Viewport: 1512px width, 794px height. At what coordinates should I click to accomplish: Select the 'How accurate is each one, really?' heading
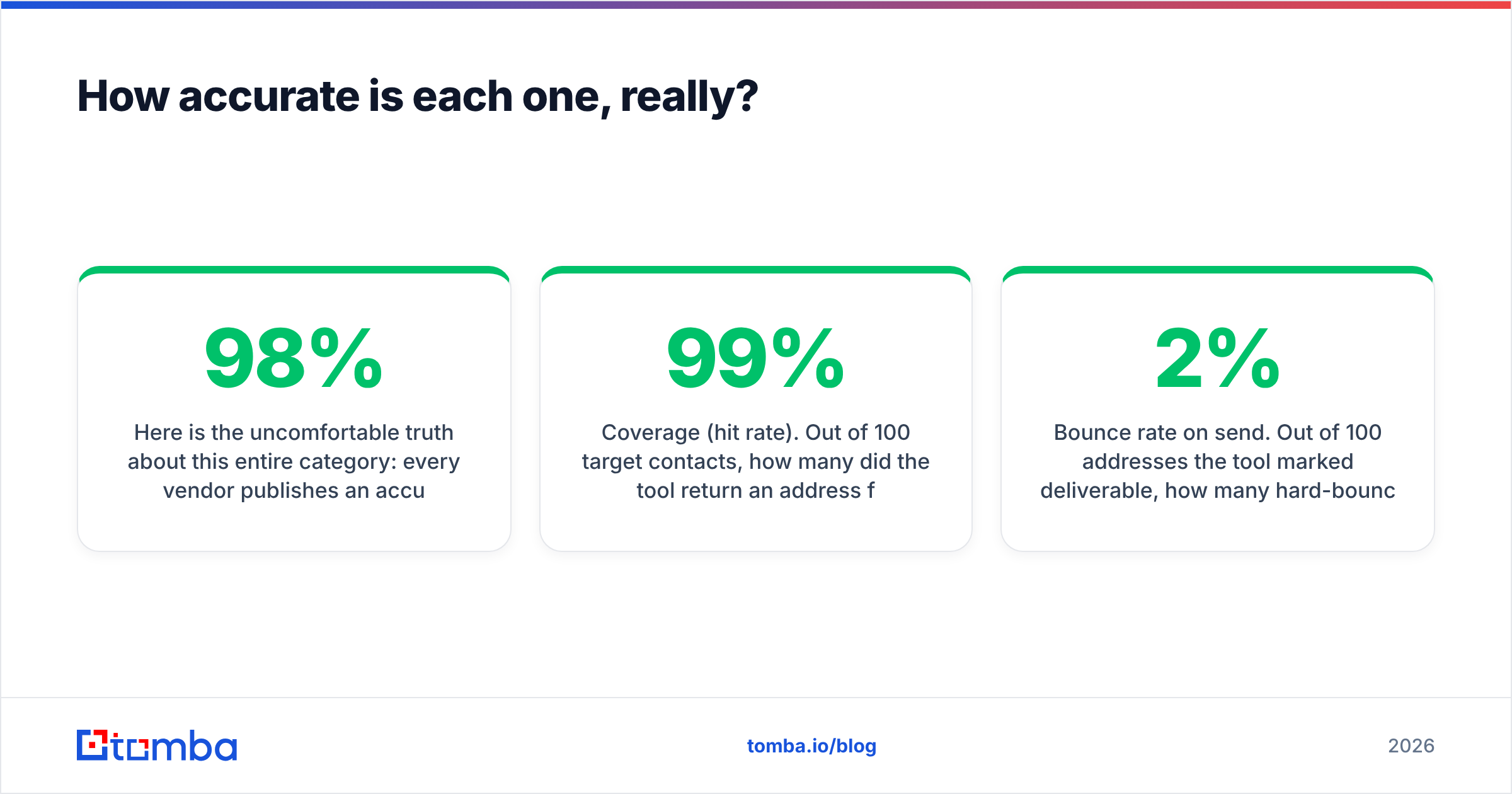coord(417,96)
